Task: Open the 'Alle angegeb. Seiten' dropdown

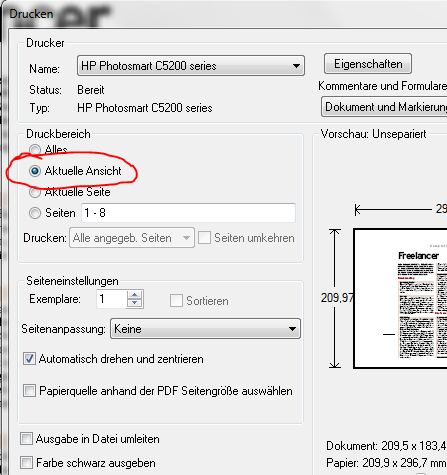Action: (x=132, y=238)
